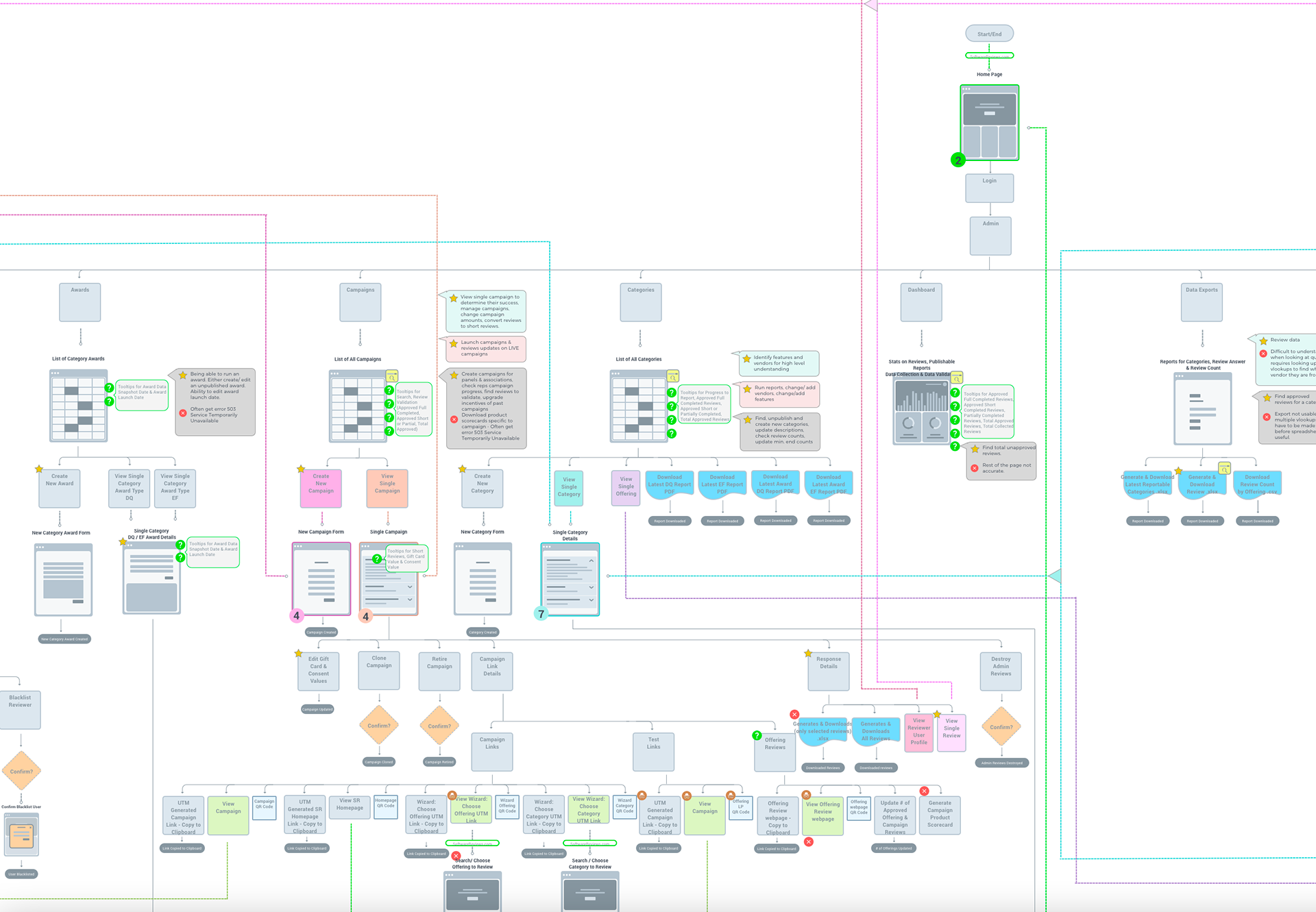
Task: Click the yellow search icon on Campaigns list
Action: coord(392,377)
